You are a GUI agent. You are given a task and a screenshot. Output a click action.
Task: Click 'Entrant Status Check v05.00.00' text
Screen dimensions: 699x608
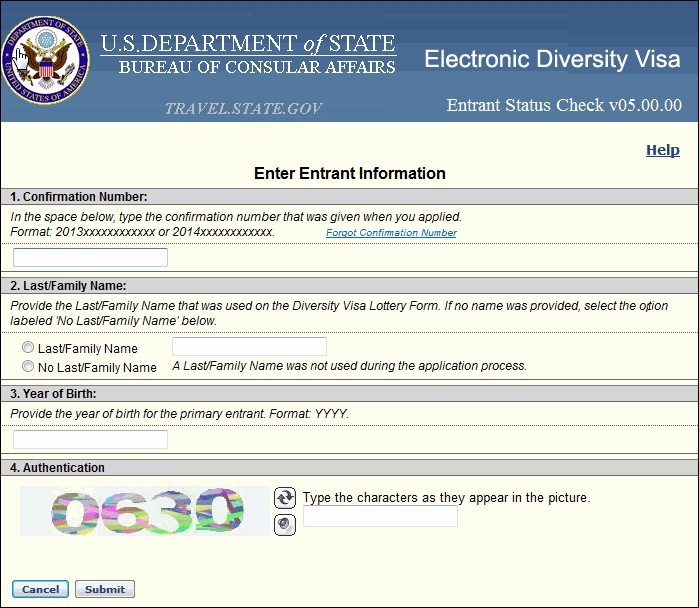(x=564, y=106)
